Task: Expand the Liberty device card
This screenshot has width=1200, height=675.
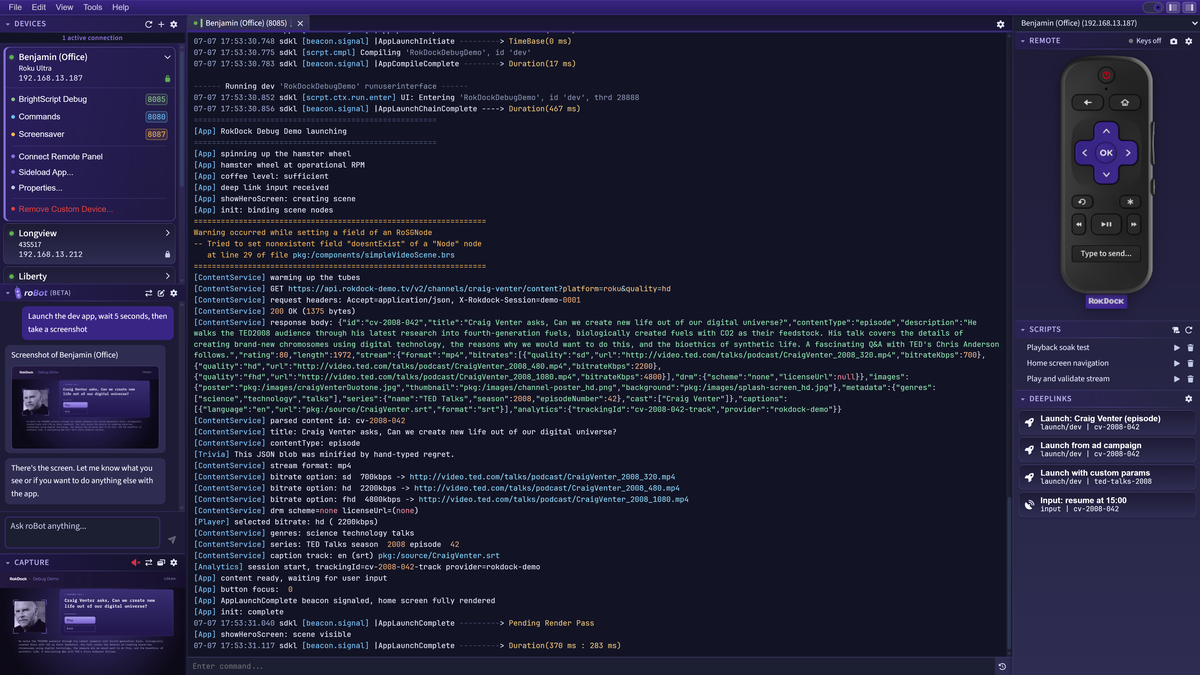Action: click(x=168, y=276)
